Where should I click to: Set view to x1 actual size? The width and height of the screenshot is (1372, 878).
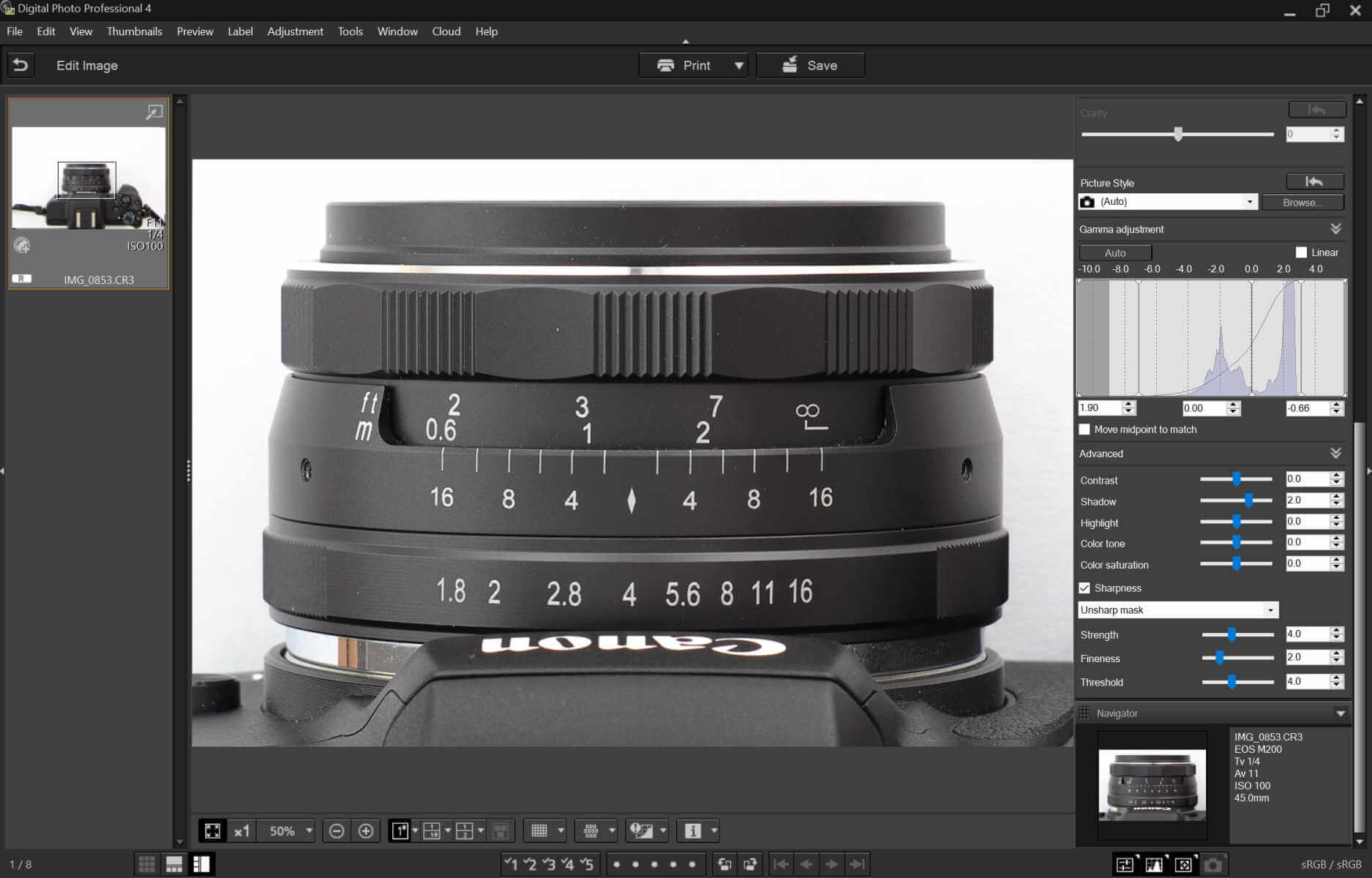[x=241, y=830]
